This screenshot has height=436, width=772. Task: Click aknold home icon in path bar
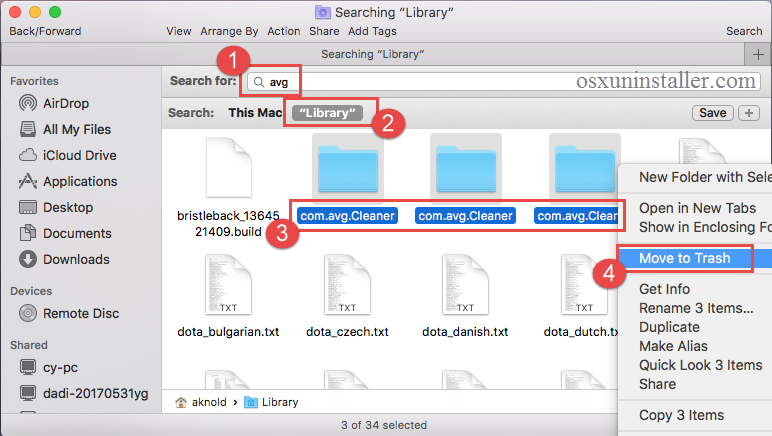coord(181,402)
